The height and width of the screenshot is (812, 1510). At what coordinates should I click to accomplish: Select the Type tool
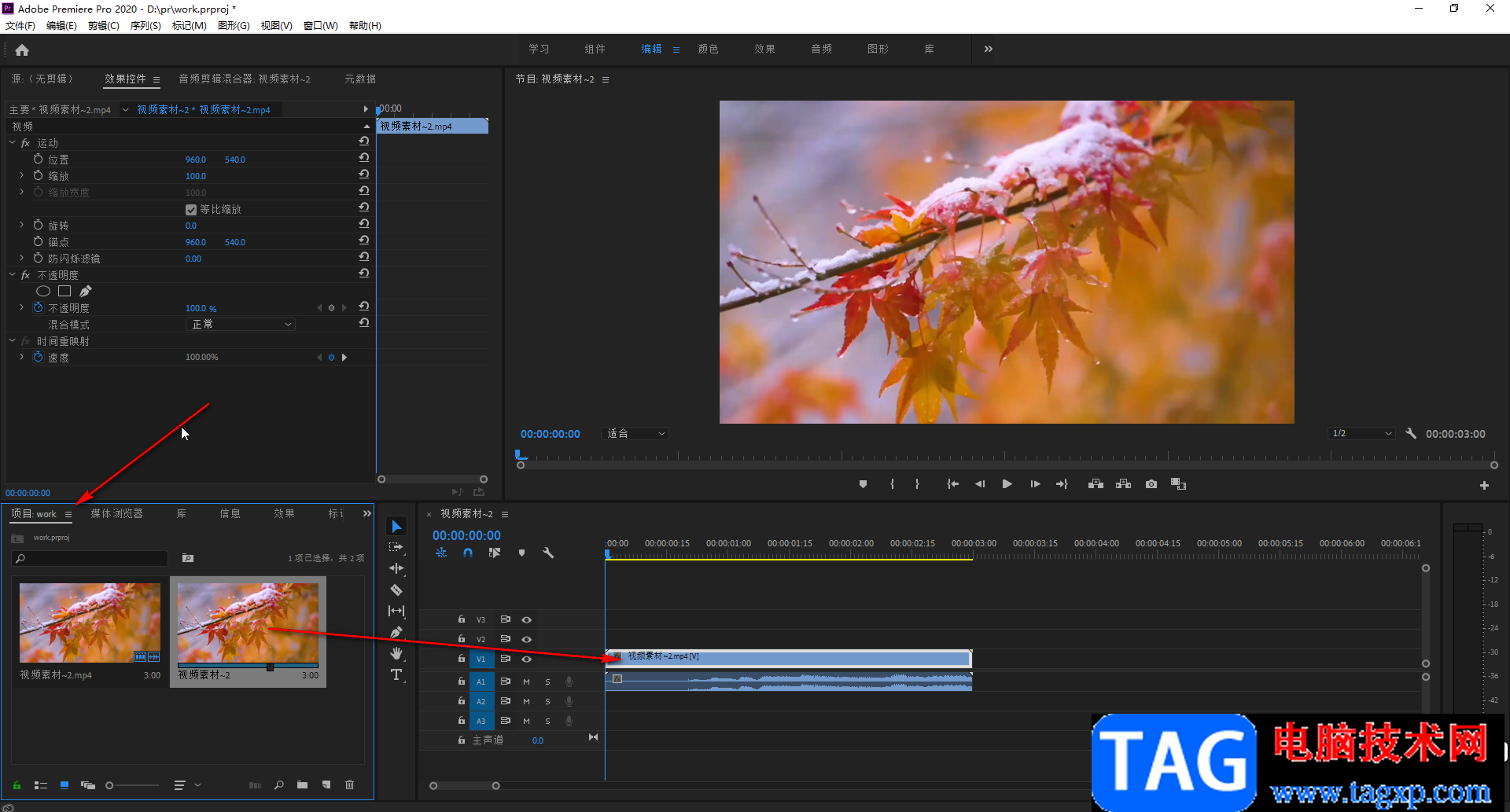[396, 674]
